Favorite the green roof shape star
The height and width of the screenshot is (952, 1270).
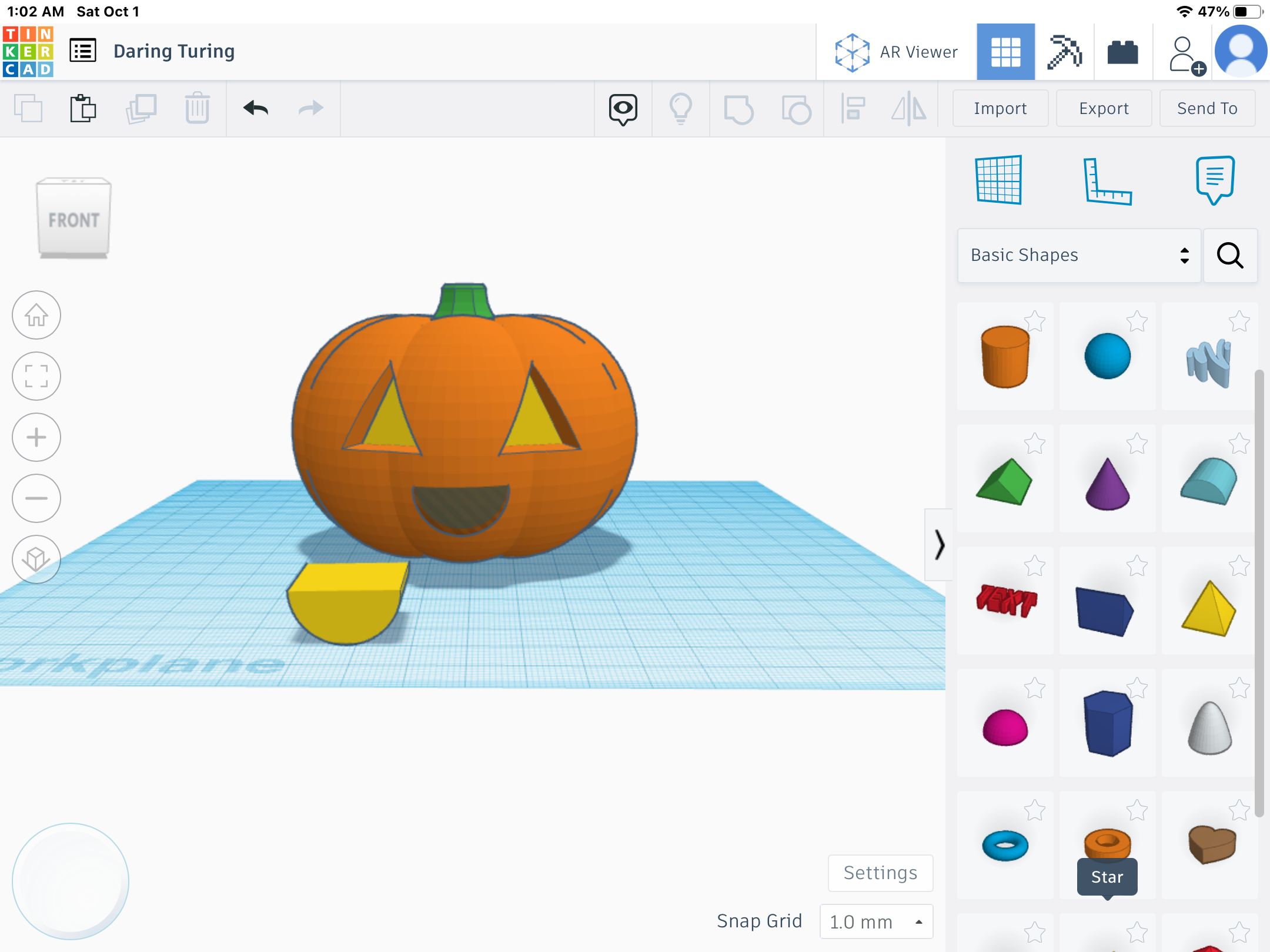click(1035, 443)
